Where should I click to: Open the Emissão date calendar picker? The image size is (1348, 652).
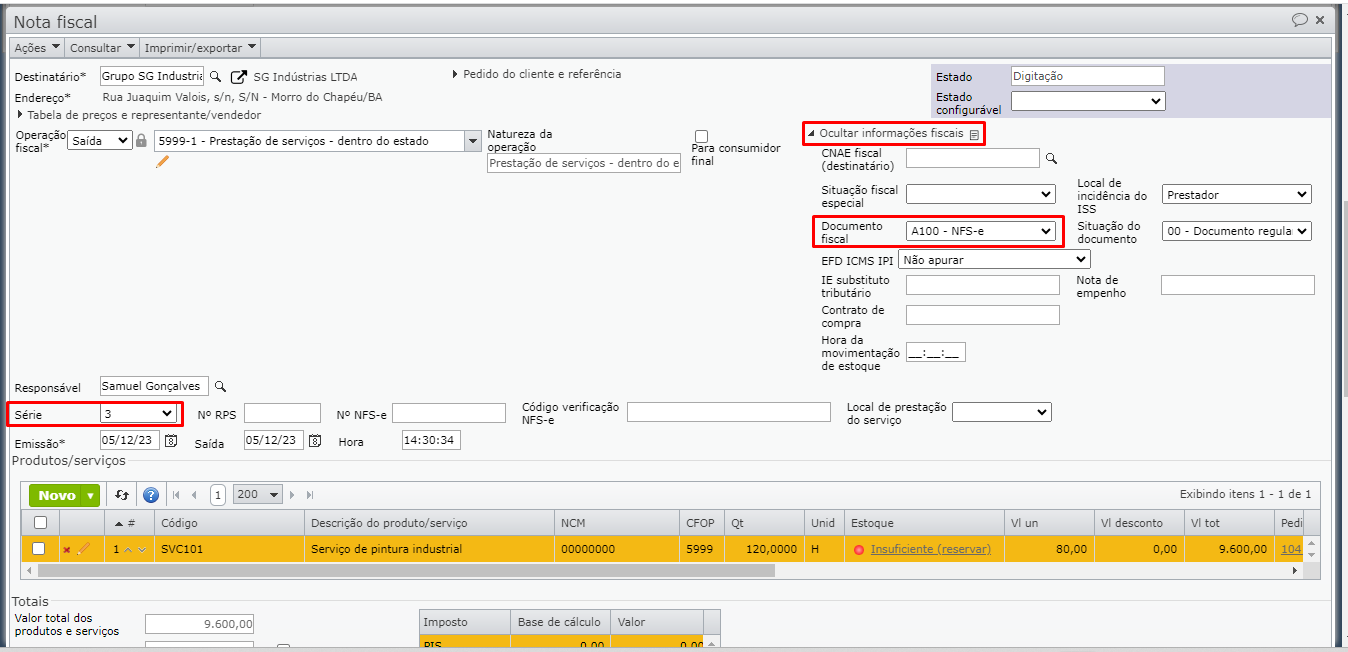click(171, 440)
